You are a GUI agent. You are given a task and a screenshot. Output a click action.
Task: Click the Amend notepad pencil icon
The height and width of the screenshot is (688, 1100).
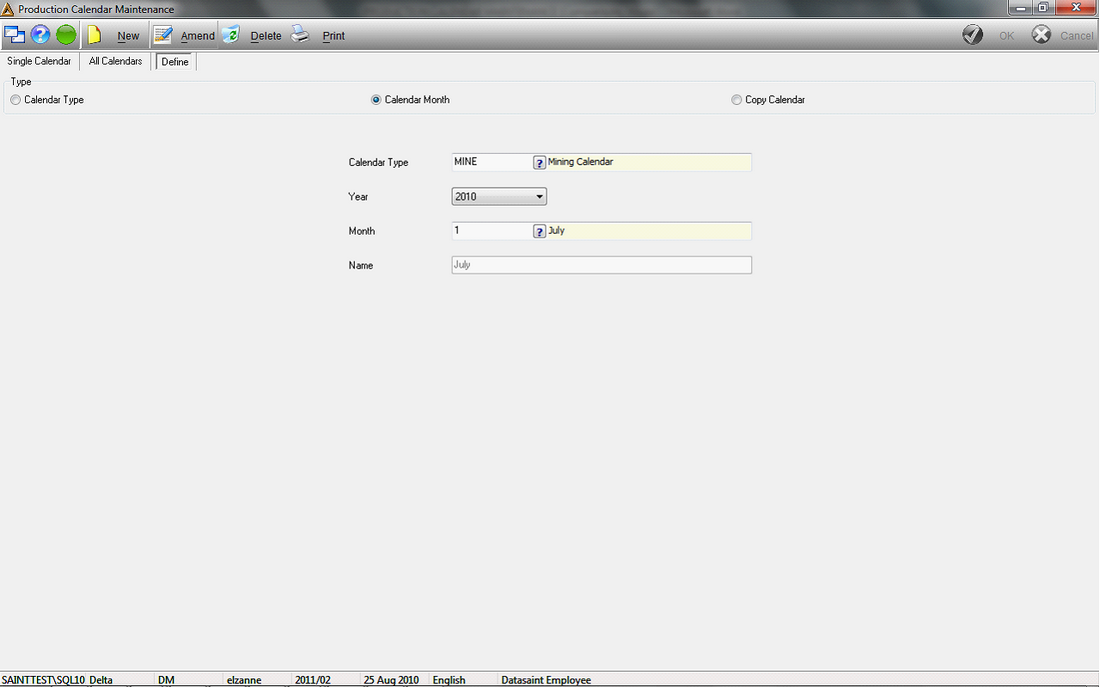163,34
